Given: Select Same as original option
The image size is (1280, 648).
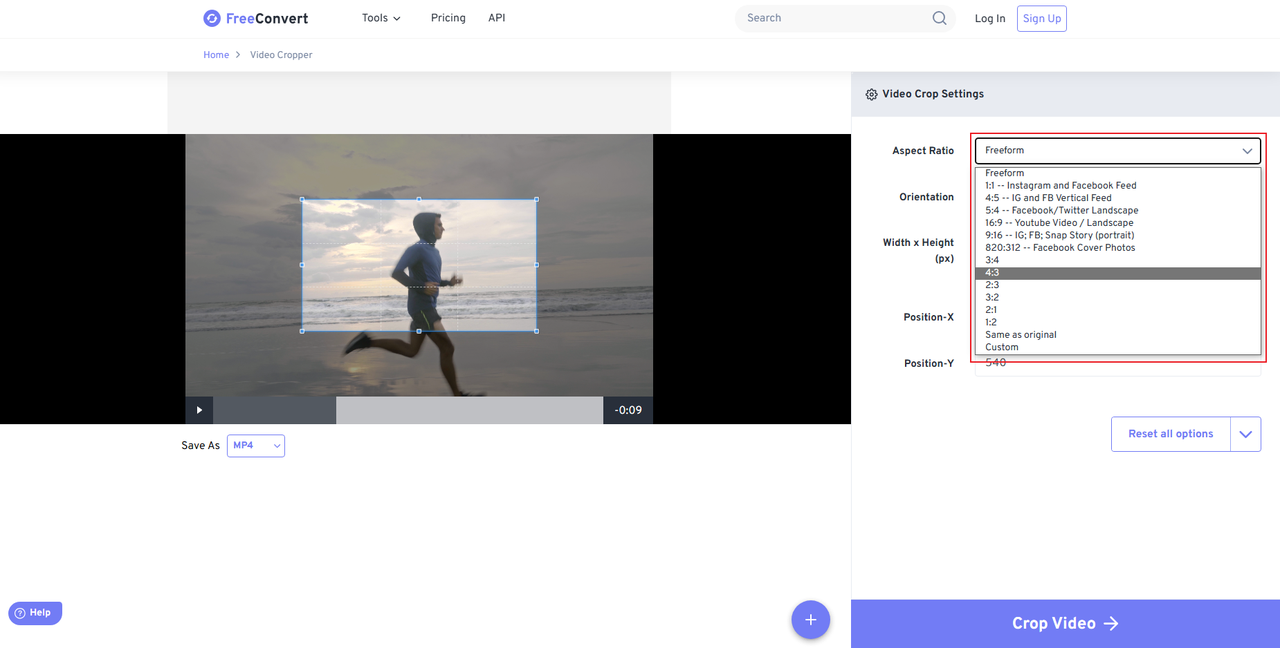Looking at the screenshot, I should [x=1118, y=335].
